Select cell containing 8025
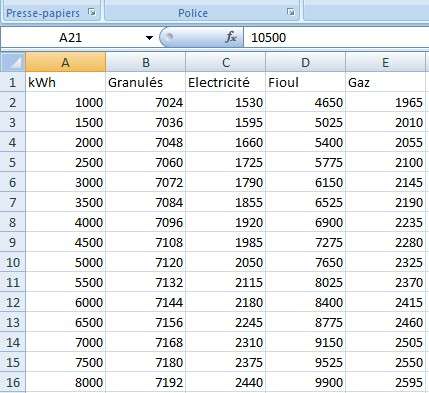The image size is (429, 393). pyautogui.click(x=305, y=282)
